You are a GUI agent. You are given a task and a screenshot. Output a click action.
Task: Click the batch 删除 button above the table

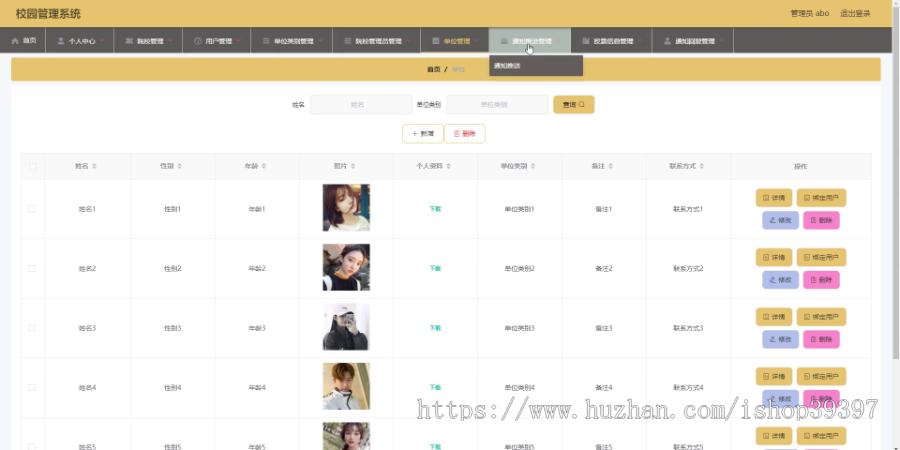465,134
